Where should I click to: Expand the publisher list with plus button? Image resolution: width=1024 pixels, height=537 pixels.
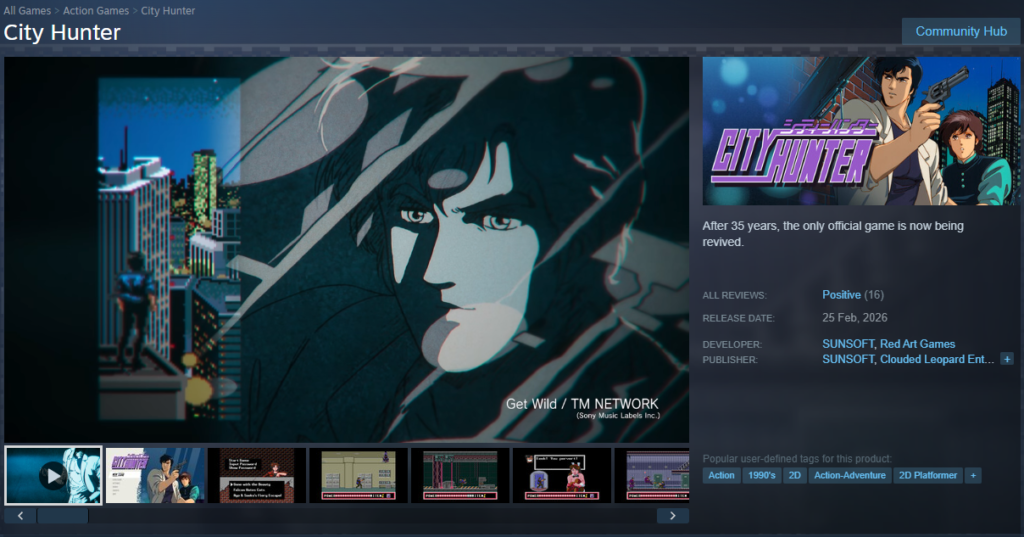1007,359
